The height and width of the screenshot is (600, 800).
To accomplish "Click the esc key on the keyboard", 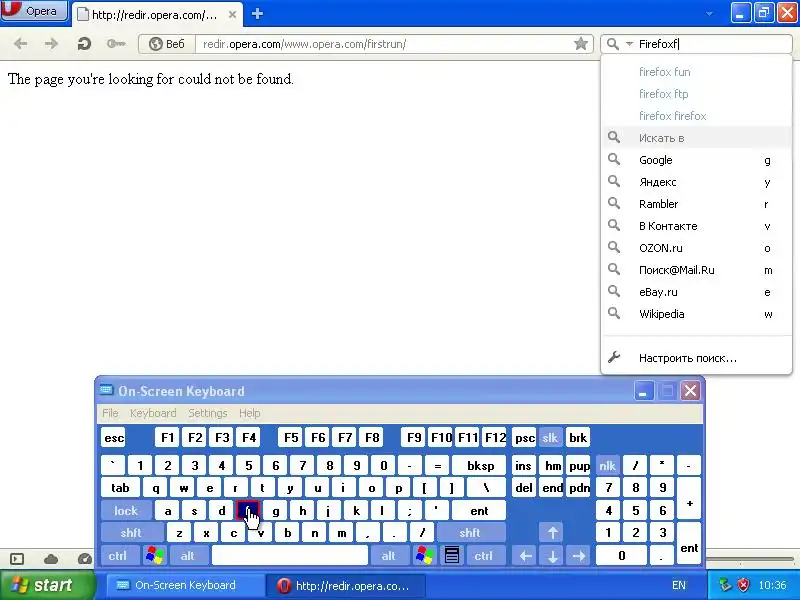I will 113,438.
